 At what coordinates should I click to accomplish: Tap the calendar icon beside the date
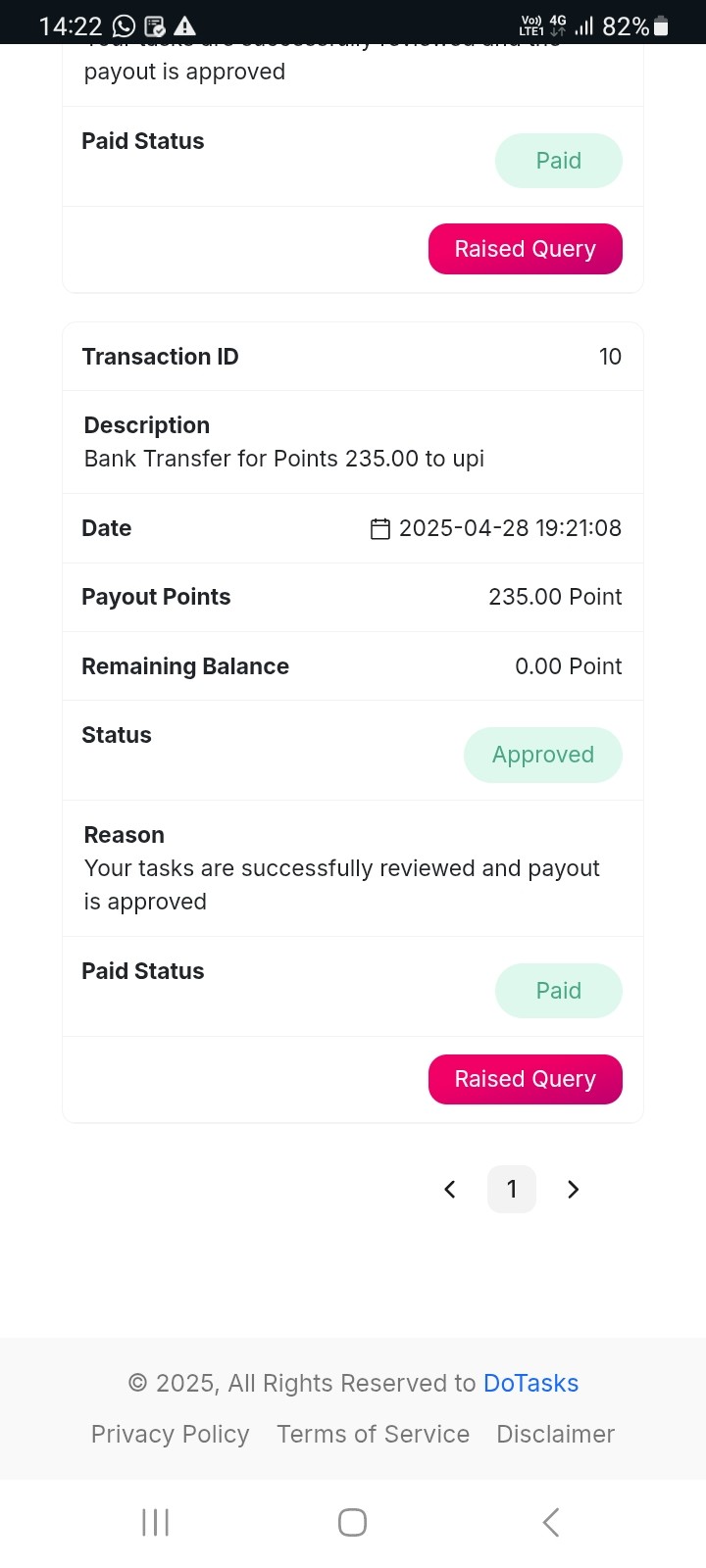(x=380, y=529)
